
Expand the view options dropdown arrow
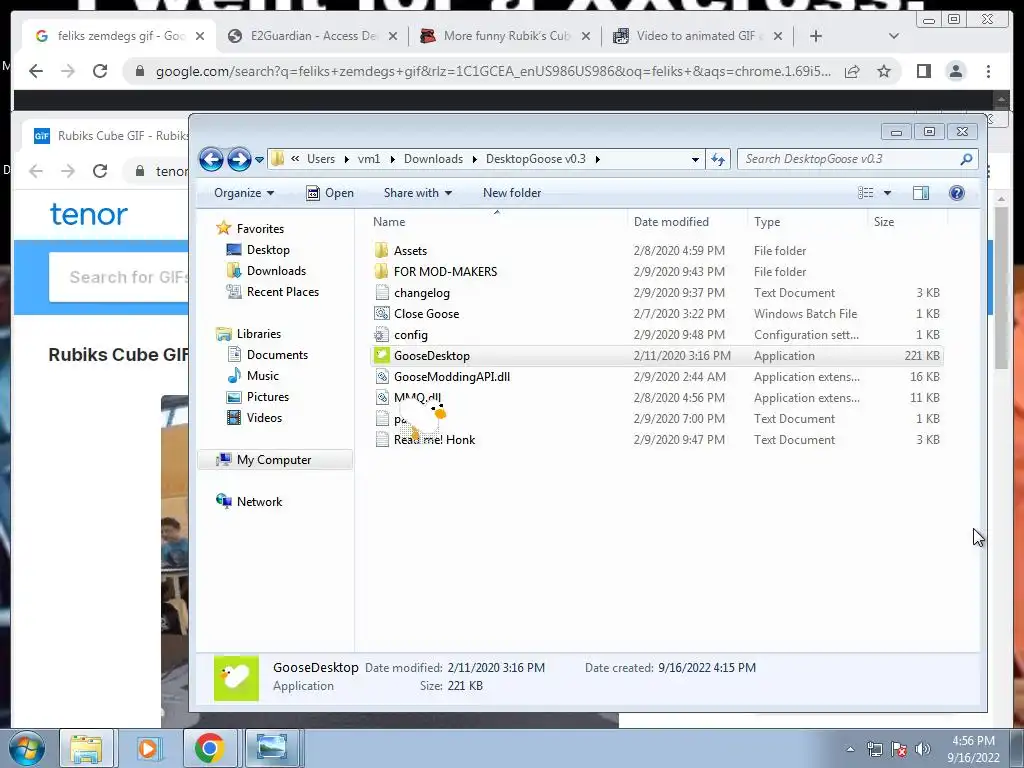tap(887, 193)
